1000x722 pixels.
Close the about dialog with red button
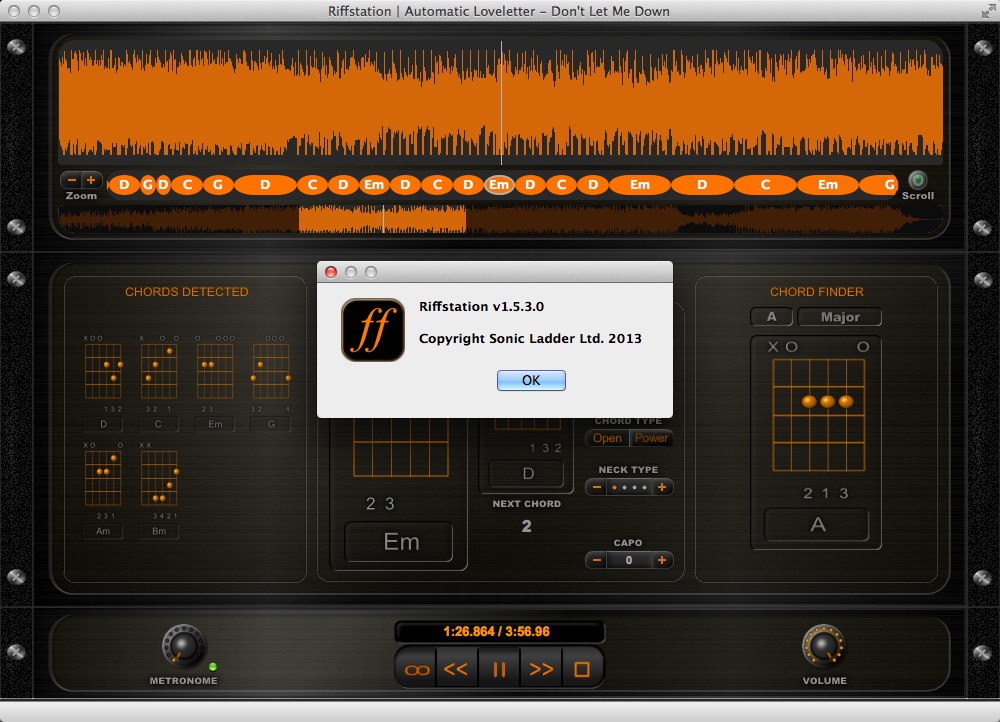pos(331,272)
